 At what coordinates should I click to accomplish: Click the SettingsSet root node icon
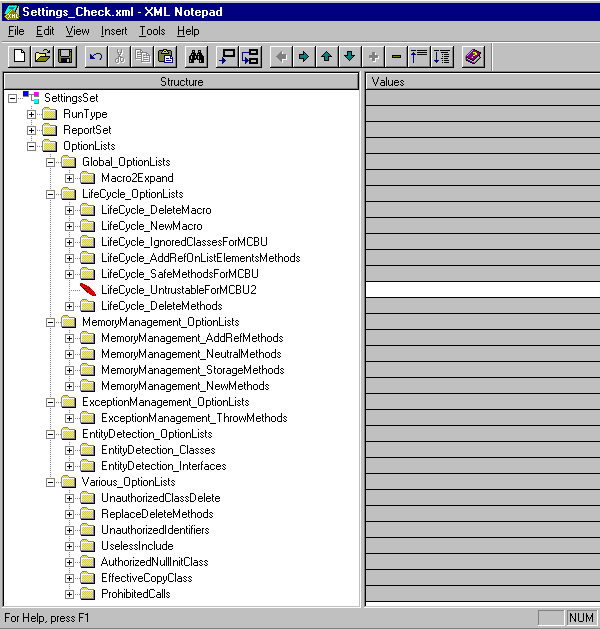[x=31, y=97]
